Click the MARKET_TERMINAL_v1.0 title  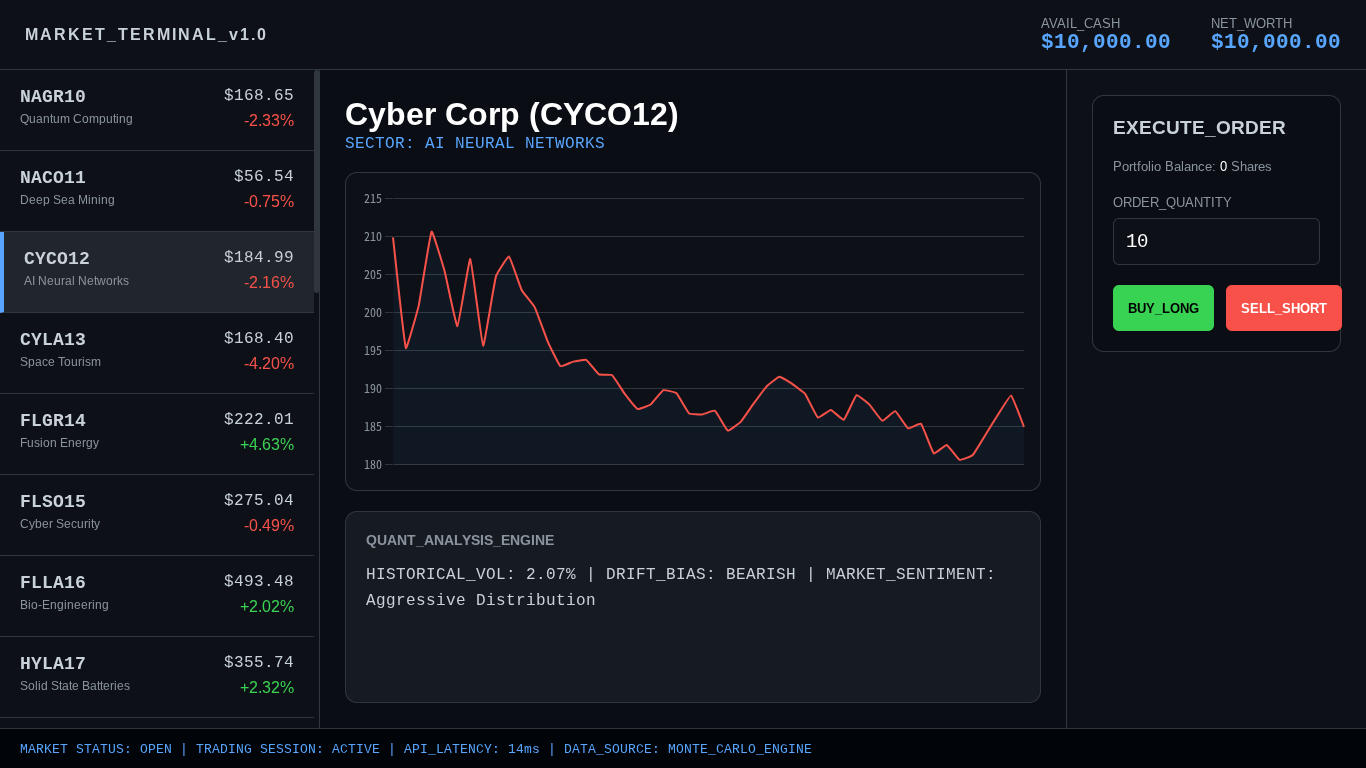(146, 34)
